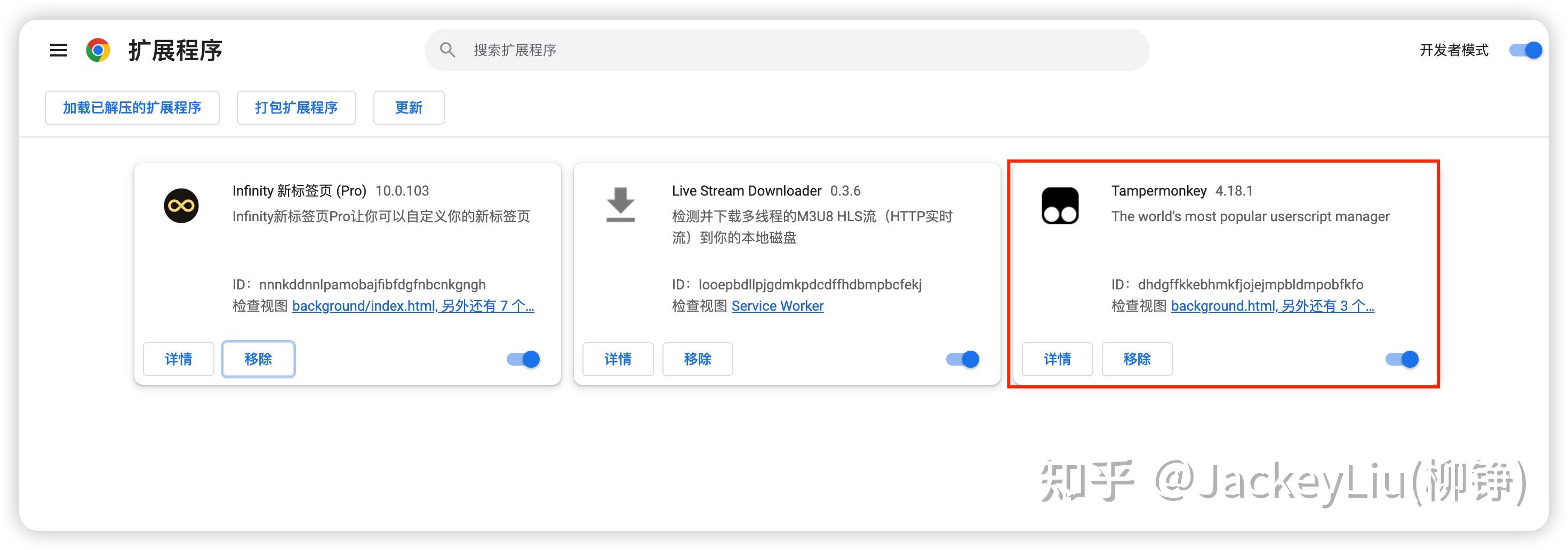The width and height of the screenshot is (1568, 550).
Task: Click the Infinity extension icon
Action: [x=181, y=206]
